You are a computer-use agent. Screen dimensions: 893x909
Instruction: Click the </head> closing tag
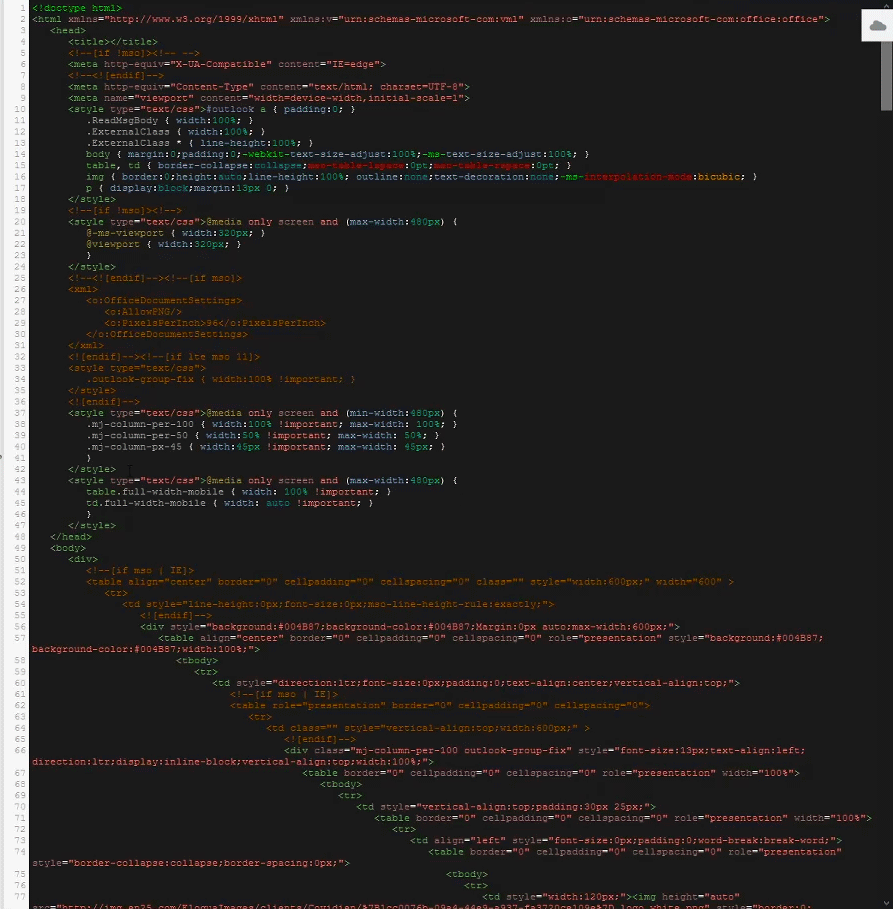pos(71,537)
